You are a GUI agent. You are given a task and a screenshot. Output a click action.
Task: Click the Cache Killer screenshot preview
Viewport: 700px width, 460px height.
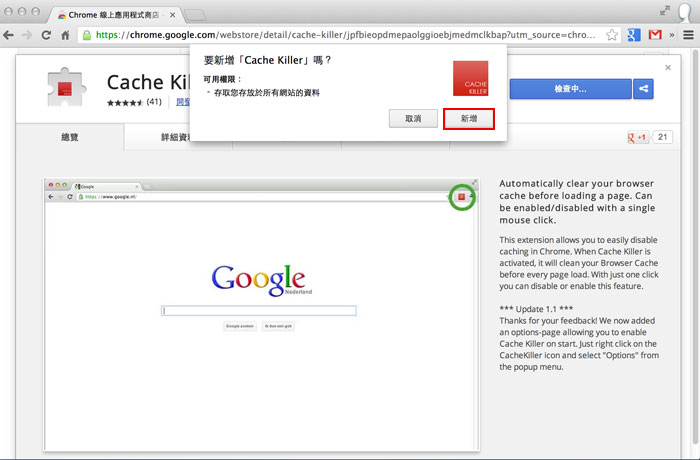pyautogui.click(x=261, y=314)
